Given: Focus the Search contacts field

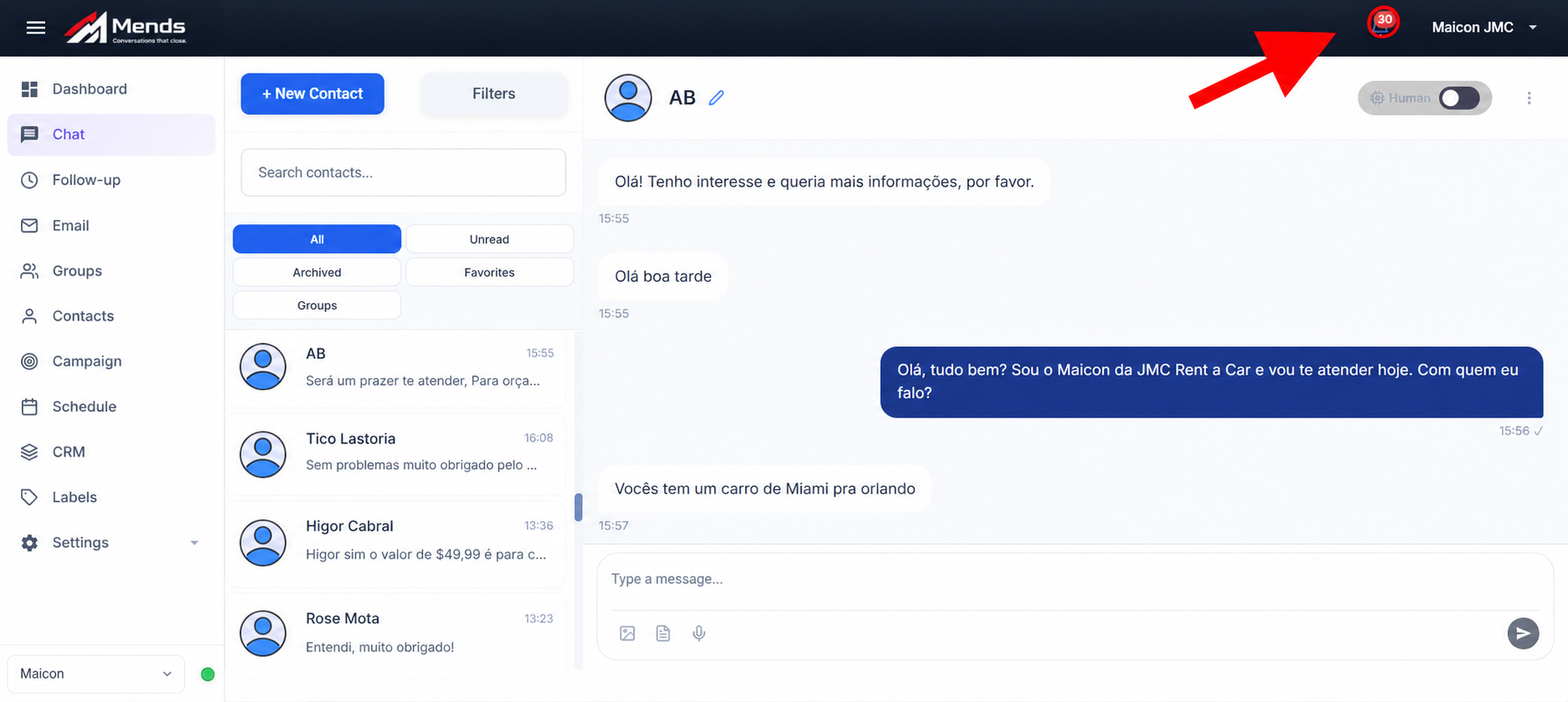Looking at the screenshot, I should coord(403,172).
